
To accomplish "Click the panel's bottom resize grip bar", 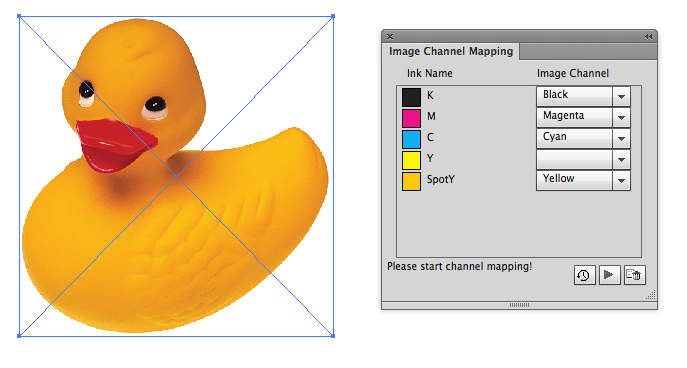I will point(519,305).
